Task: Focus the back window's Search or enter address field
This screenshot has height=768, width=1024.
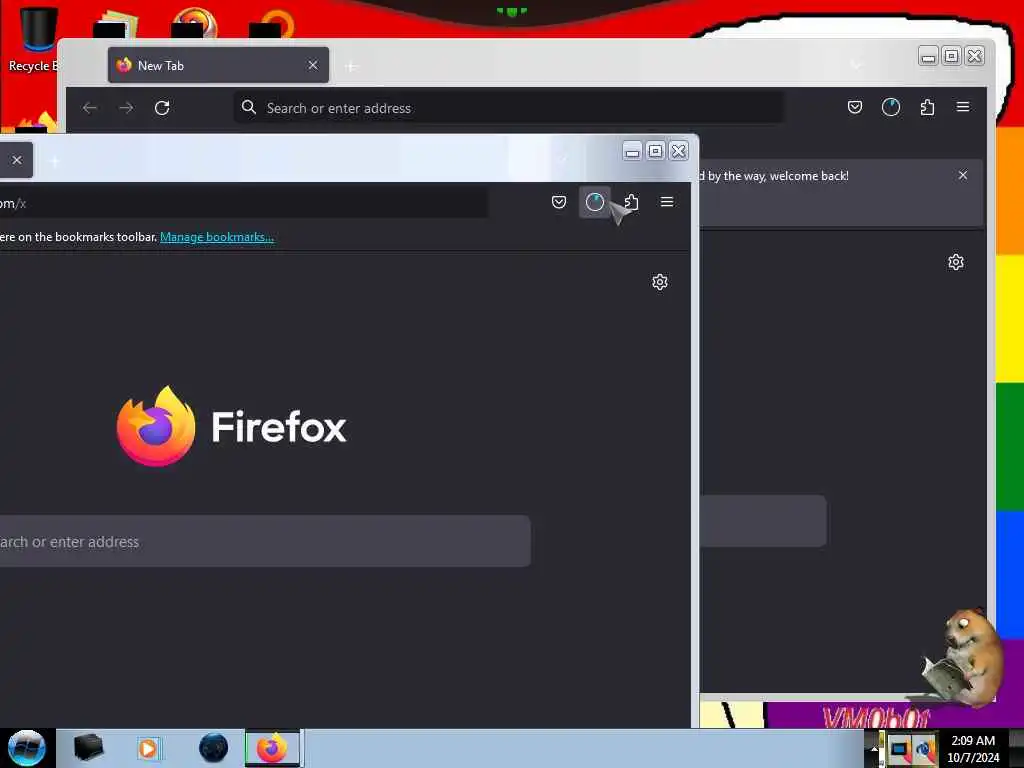Action: tap(509, 108)
